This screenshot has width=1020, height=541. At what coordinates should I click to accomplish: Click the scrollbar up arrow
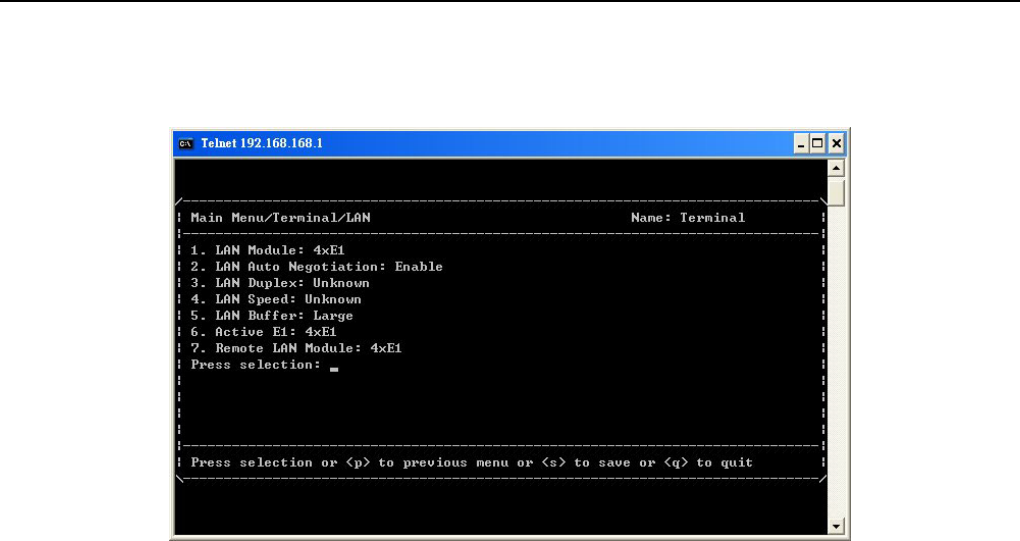tap(837, 167)
